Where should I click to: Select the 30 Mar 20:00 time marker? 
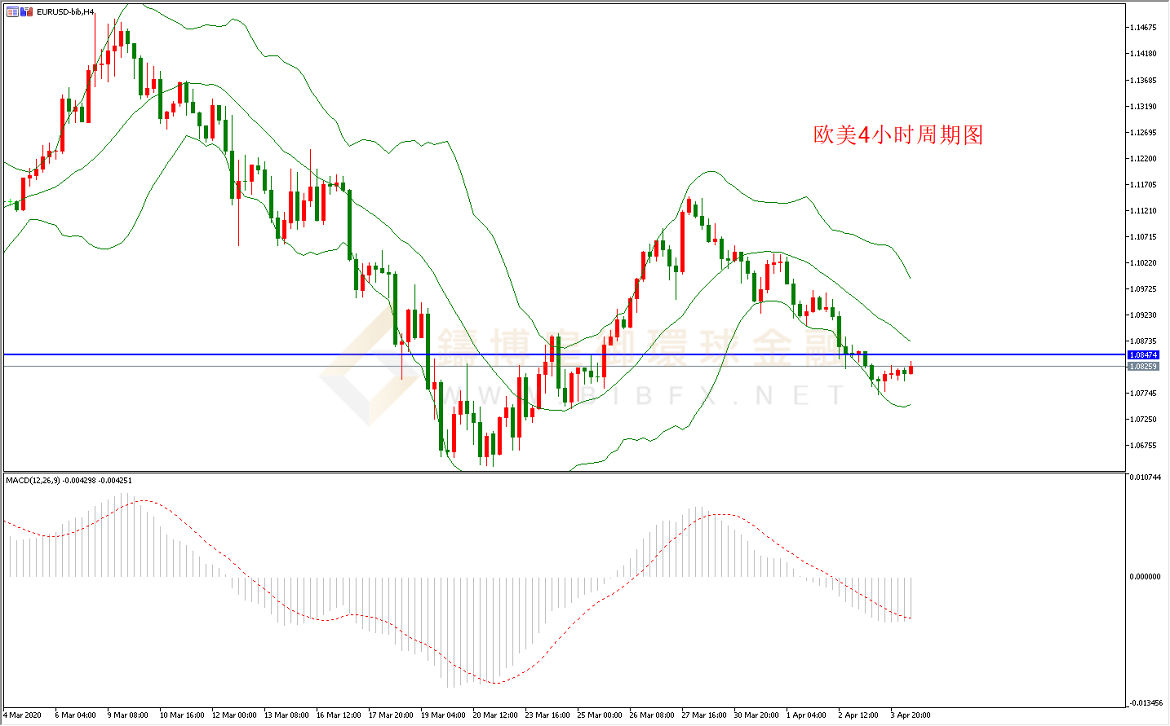click(757, 716)
